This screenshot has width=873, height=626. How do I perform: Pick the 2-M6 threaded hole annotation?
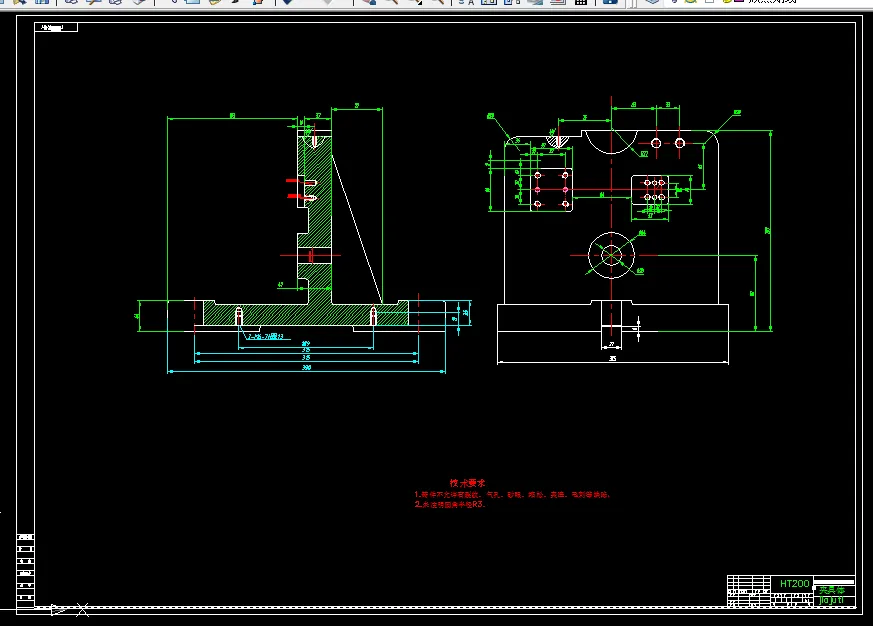pyautogui.click(x=266, y=336)
